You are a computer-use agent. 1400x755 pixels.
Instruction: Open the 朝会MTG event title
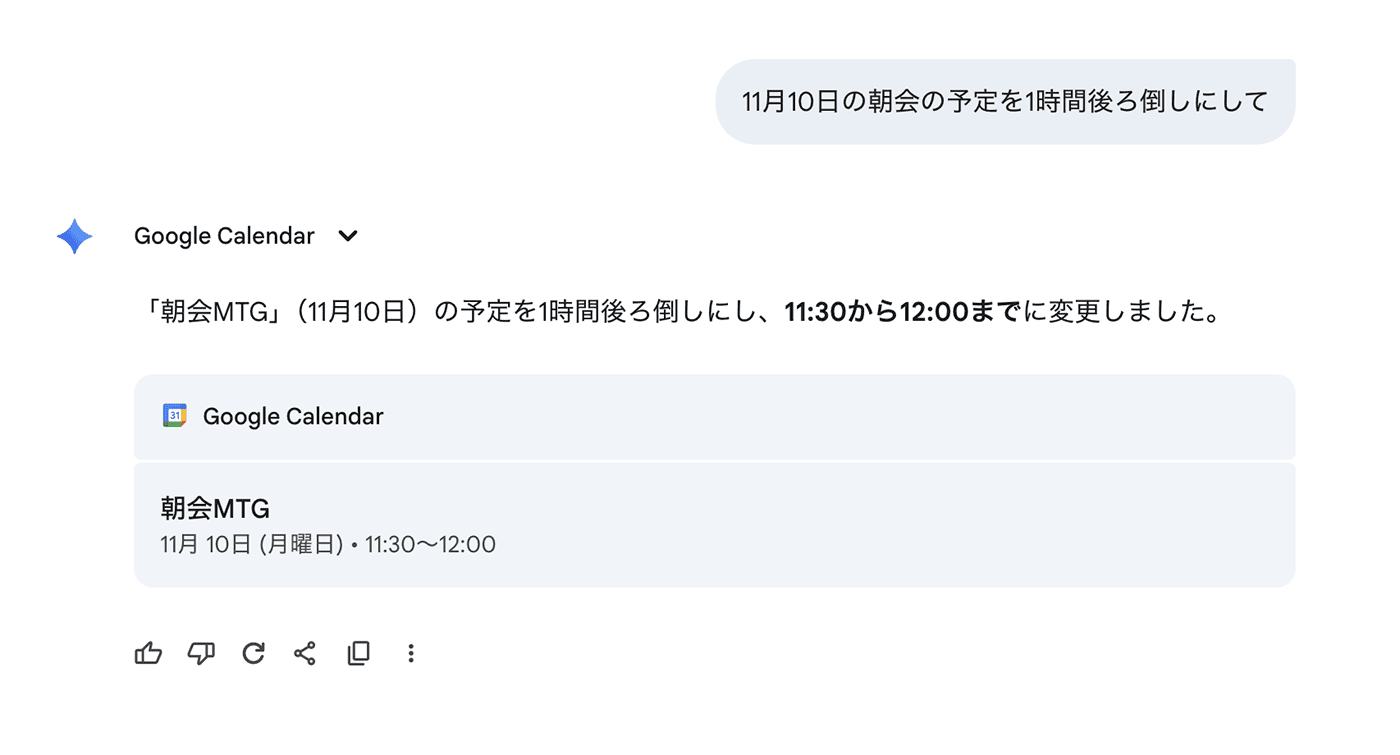point(215,509)
